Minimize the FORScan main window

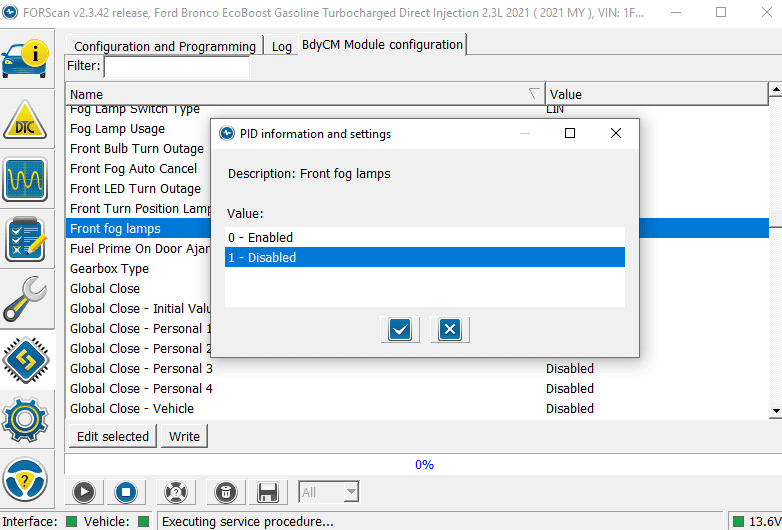tap(676, 12)
